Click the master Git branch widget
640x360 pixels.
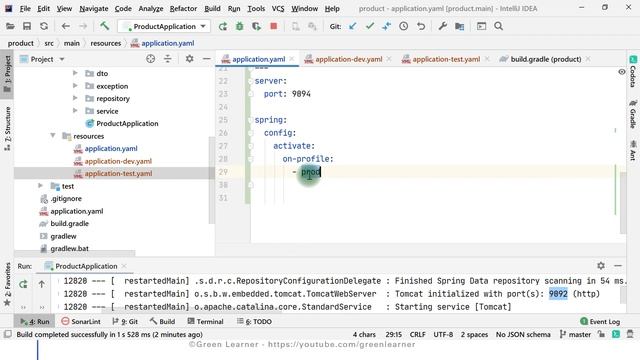click(575, 334)
